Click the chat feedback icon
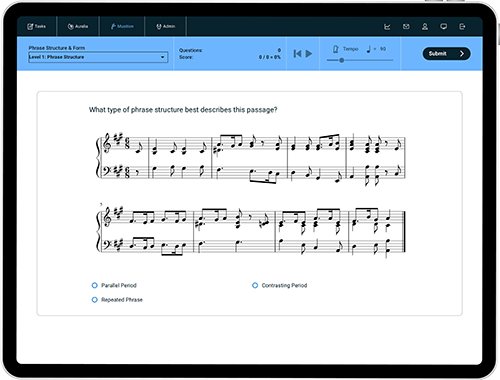 [443, 27]
